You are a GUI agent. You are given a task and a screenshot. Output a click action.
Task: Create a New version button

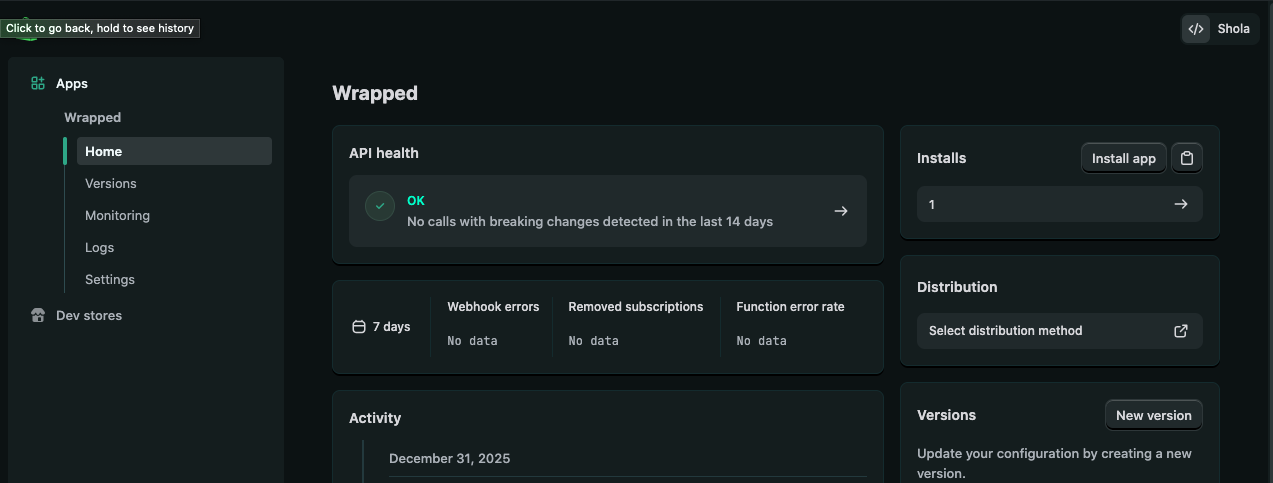[x=1153, y=416]
